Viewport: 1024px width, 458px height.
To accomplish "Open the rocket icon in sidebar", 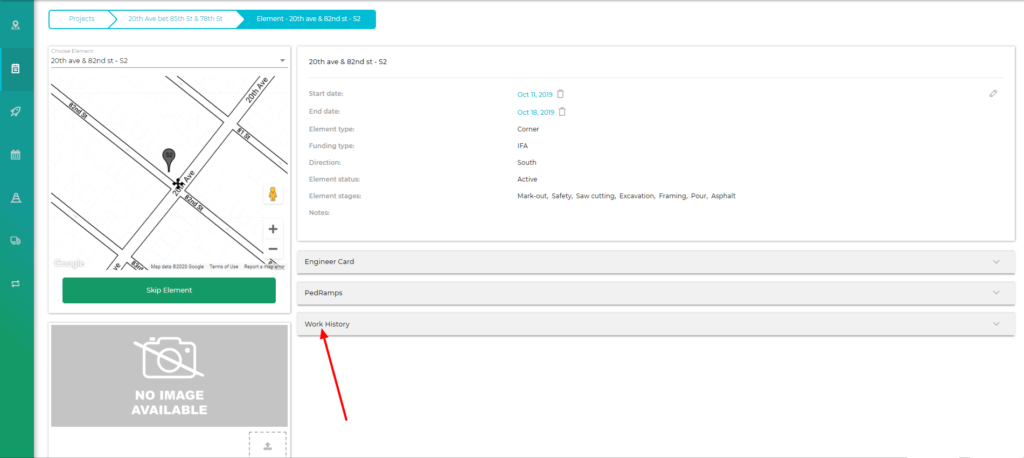I will [x=16, y=111].
